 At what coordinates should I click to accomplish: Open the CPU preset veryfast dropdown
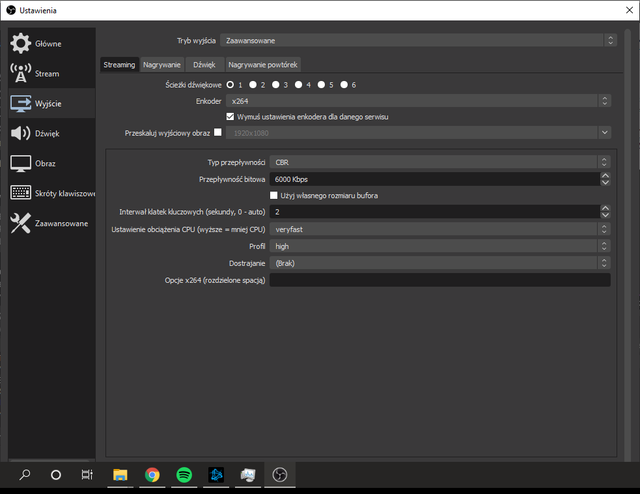pyautogui.click(x=440, y=229)
